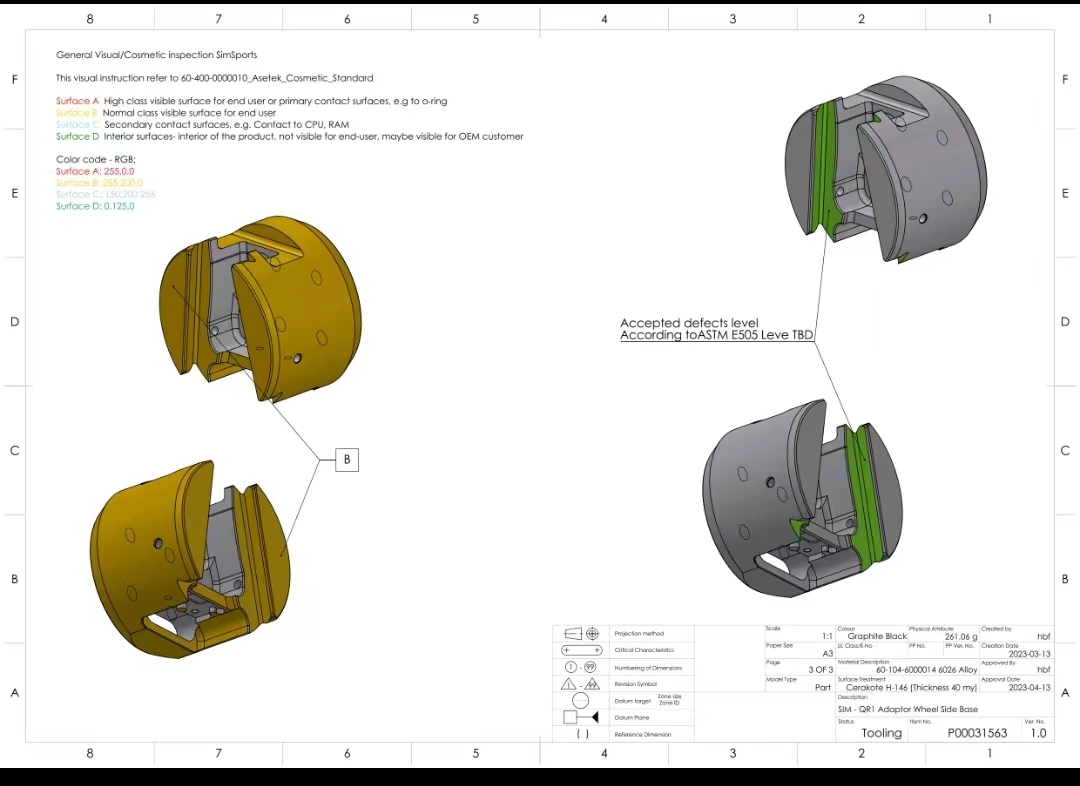Viewport: 1080px width, 786px height.
Task: Click the SIM - QR1 Adaptor Wheel Side Base description
Action: (x=908, y=709)
